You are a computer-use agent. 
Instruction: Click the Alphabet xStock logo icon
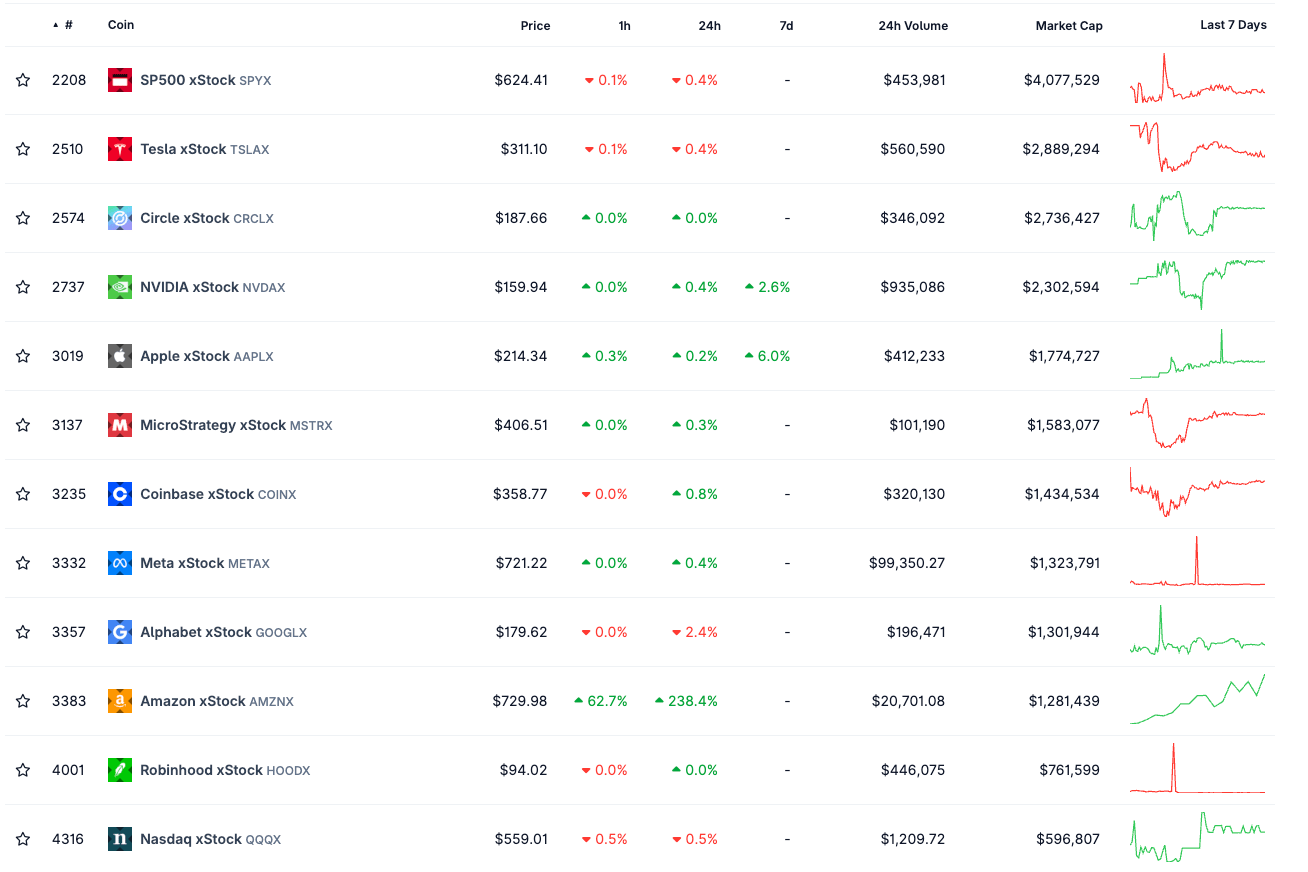pos(120,632)
